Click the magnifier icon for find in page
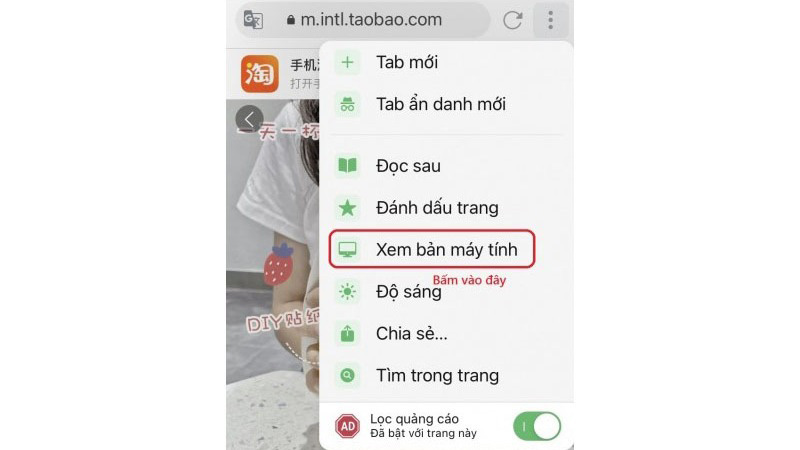 [347, 376]
